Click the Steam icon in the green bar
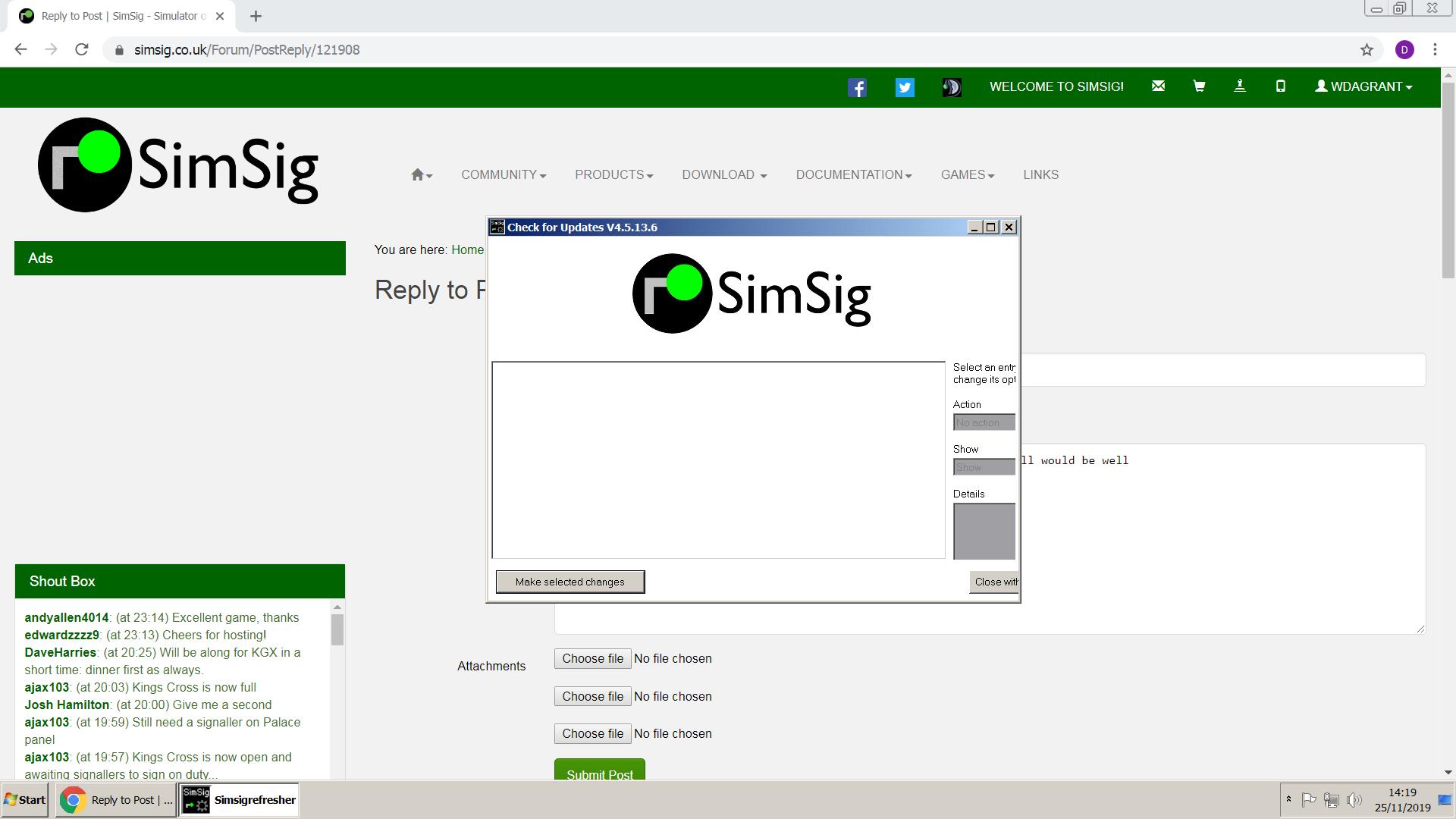This screenshot has height=819, width=1456. point(952,88)
